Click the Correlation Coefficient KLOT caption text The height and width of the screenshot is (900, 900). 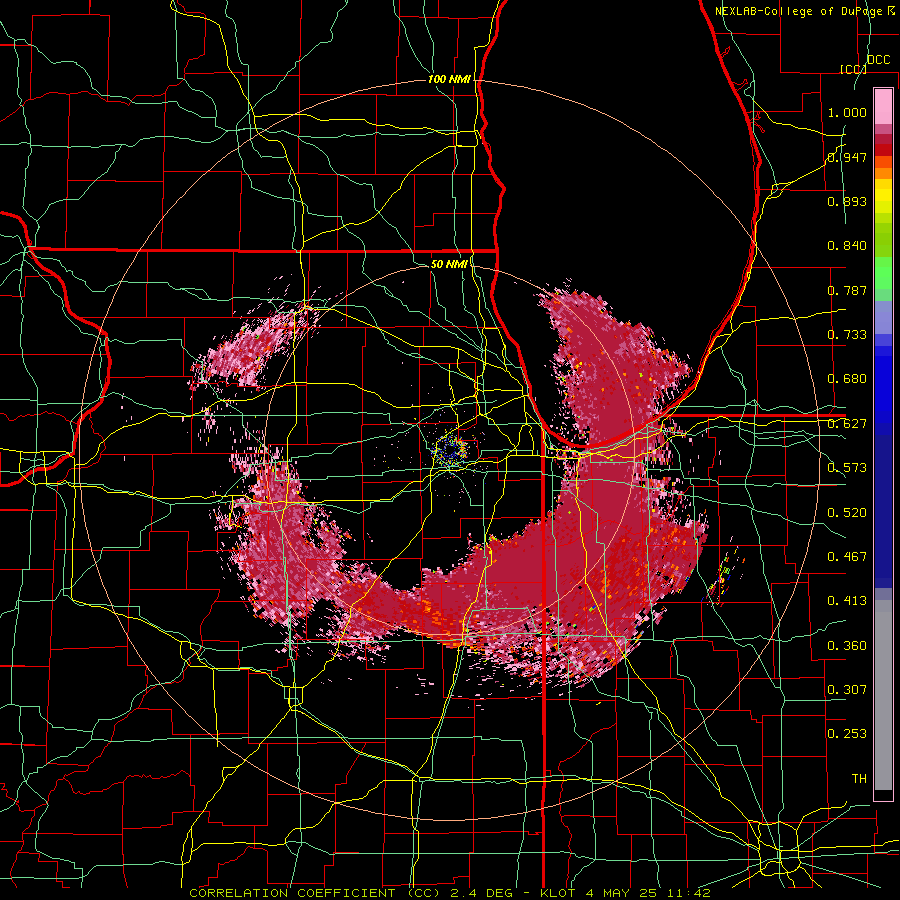tap(449, 893)
